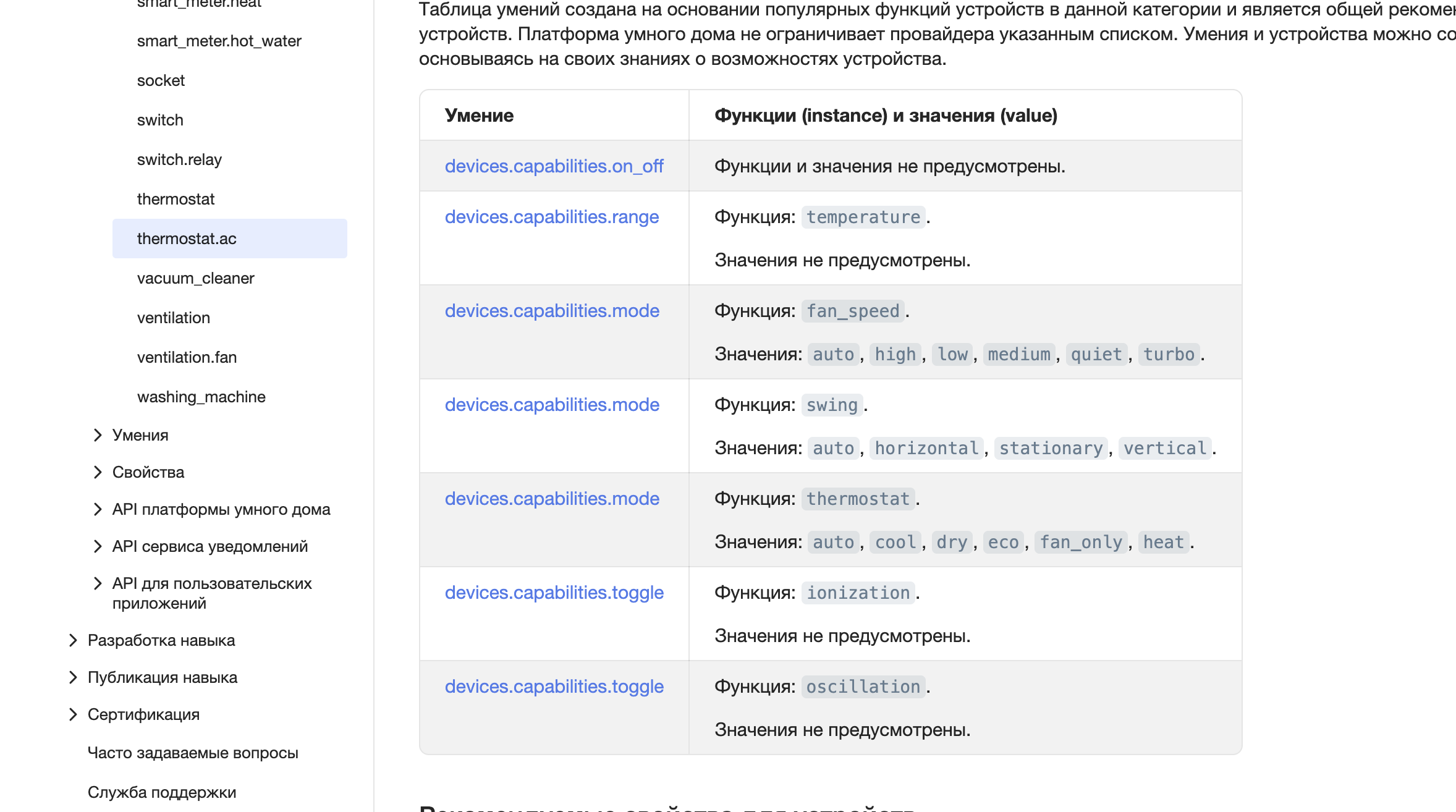The image size is (1456, 812).
Task: Select smart_meter.hot_water sidebar item
Action: tap(219, 41)
